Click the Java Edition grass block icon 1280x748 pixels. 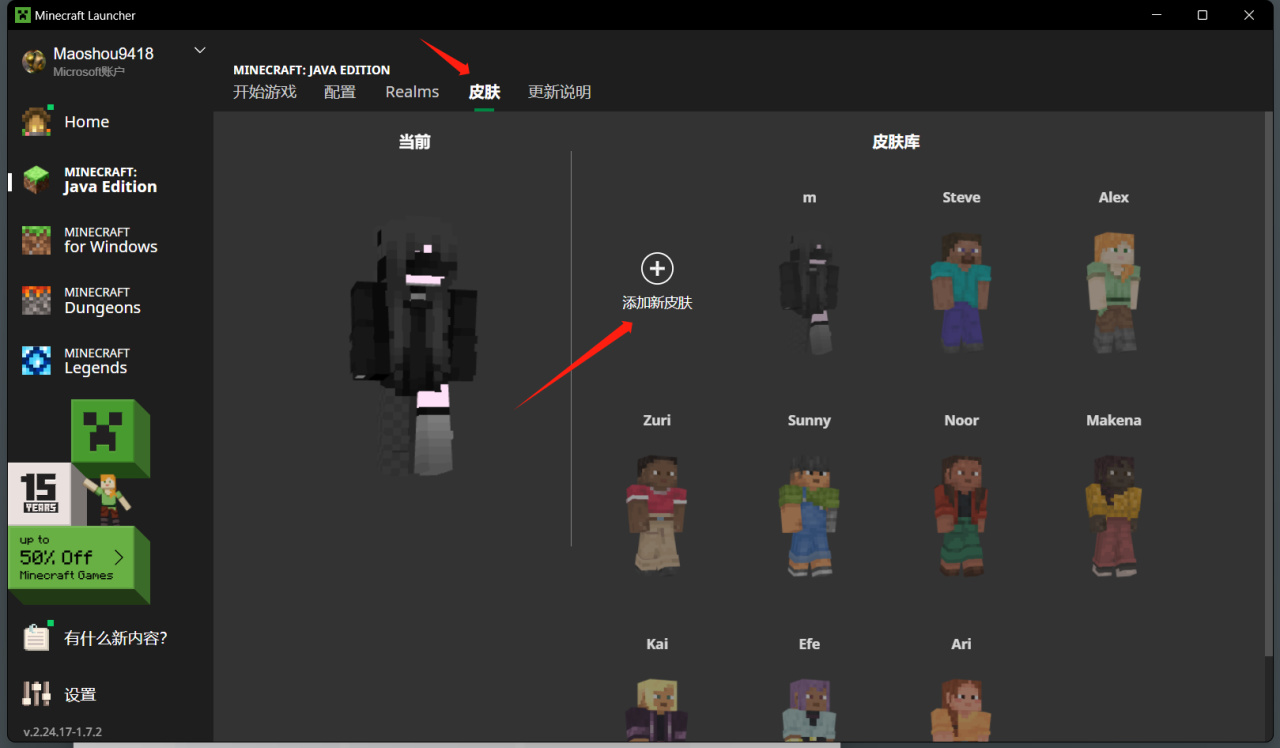pyautogui.click(x=37, y=180)
